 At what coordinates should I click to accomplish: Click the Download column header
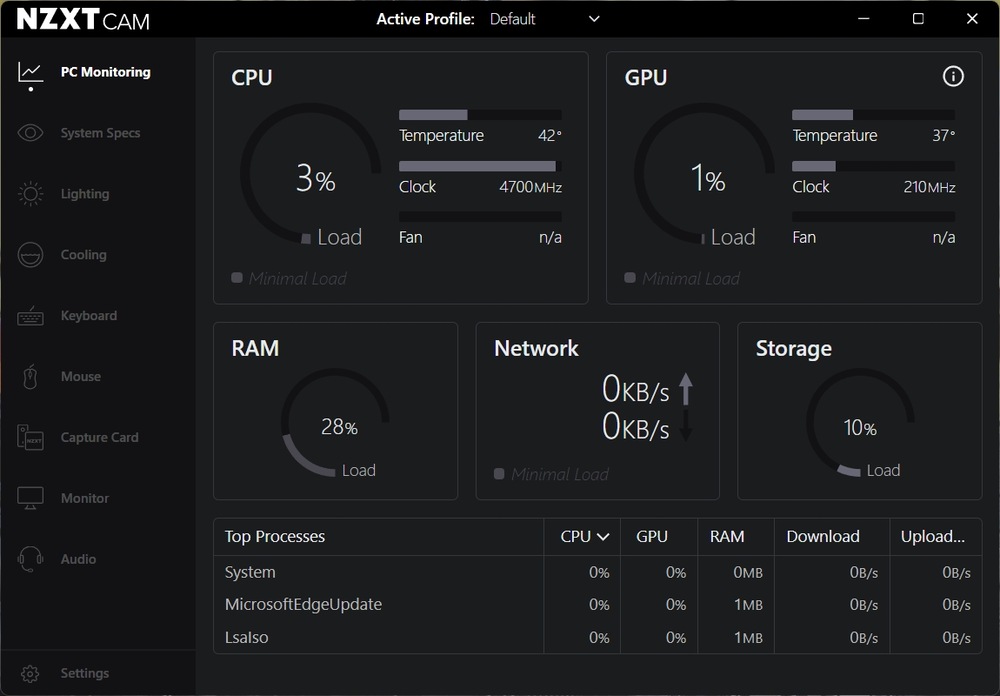[823, 537]
